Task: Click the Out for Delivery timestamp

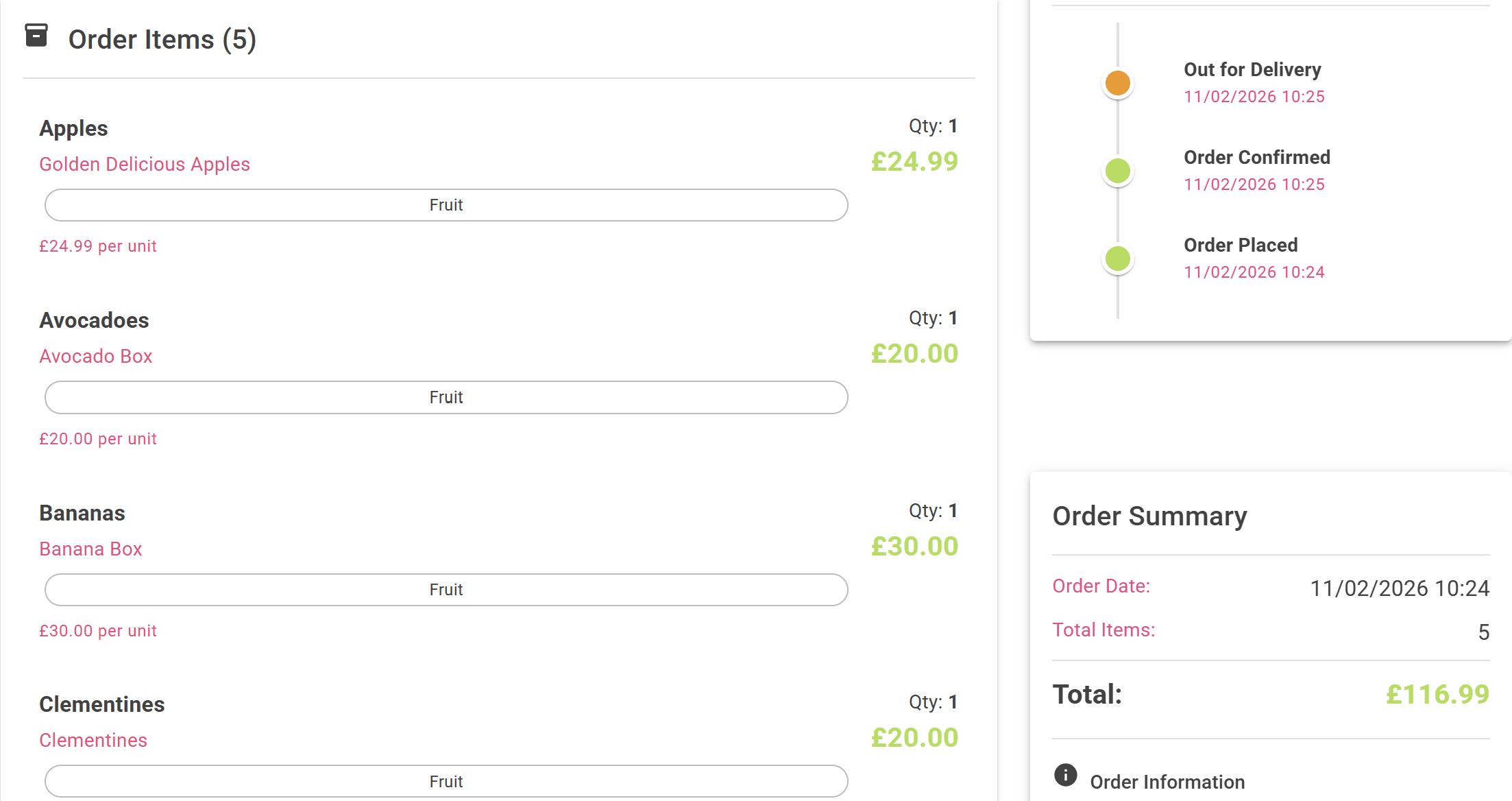Action: pos(1254,96)
